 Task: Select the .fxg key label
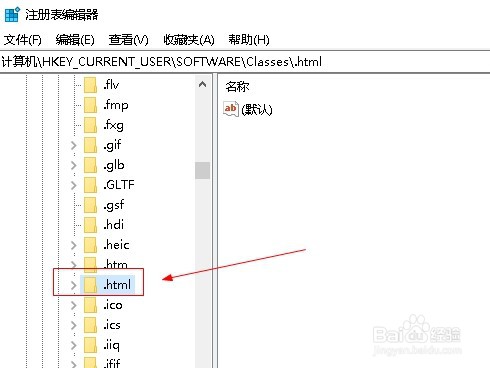[113, 125]
